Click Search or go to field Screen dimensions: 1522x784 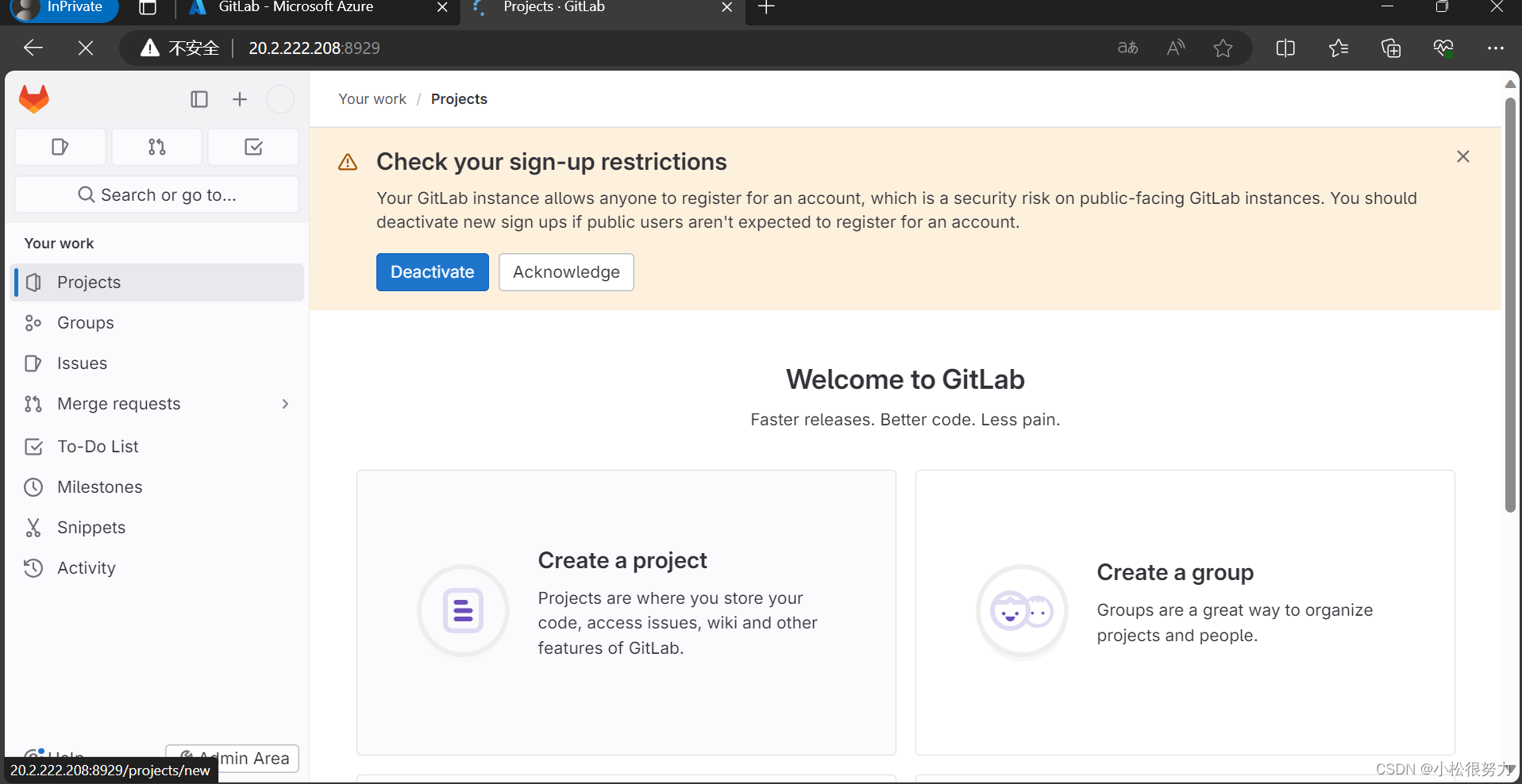click(157, 194)
